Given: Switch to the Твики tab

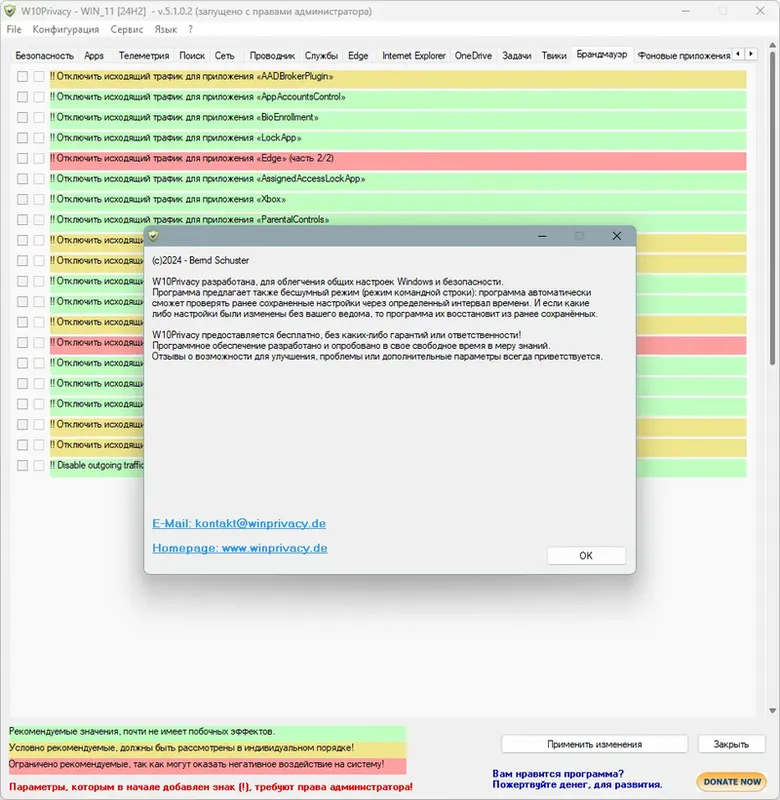Looking at the screenshot, I should point(554,56).
